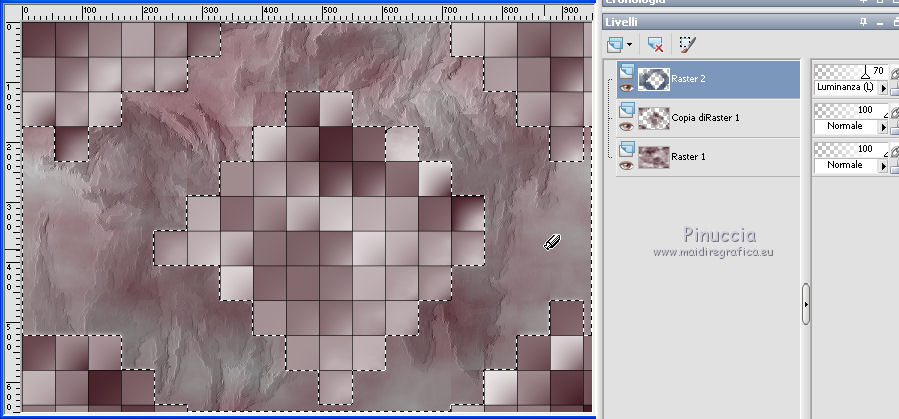Select the layer named Raster 2
Viewport: 899px width, 419px height.
pos(688,79)
